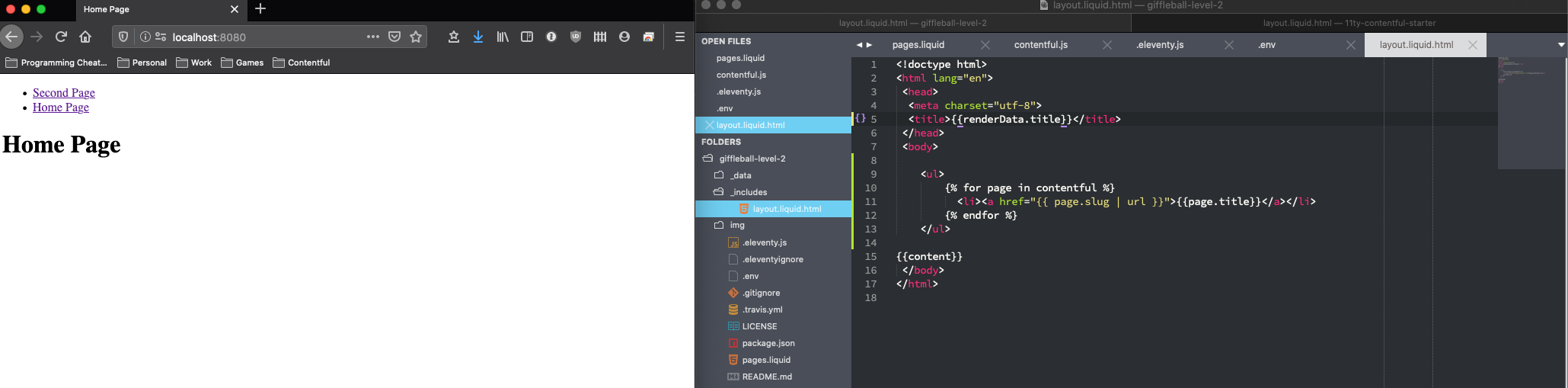Click the Firefox home button
The image size is (1568, 388).
tap(85, 37)
